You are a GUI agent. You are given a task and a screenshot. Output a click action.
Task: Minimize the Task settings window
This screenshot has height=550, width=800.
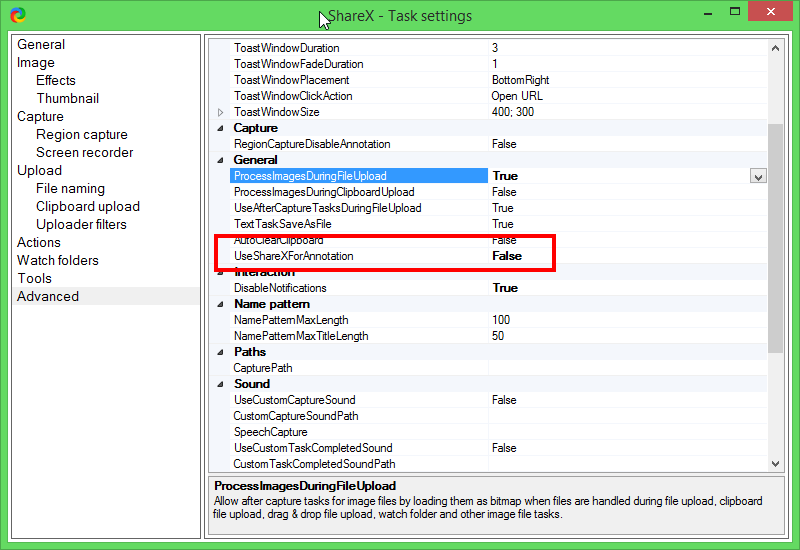(708, 13)
